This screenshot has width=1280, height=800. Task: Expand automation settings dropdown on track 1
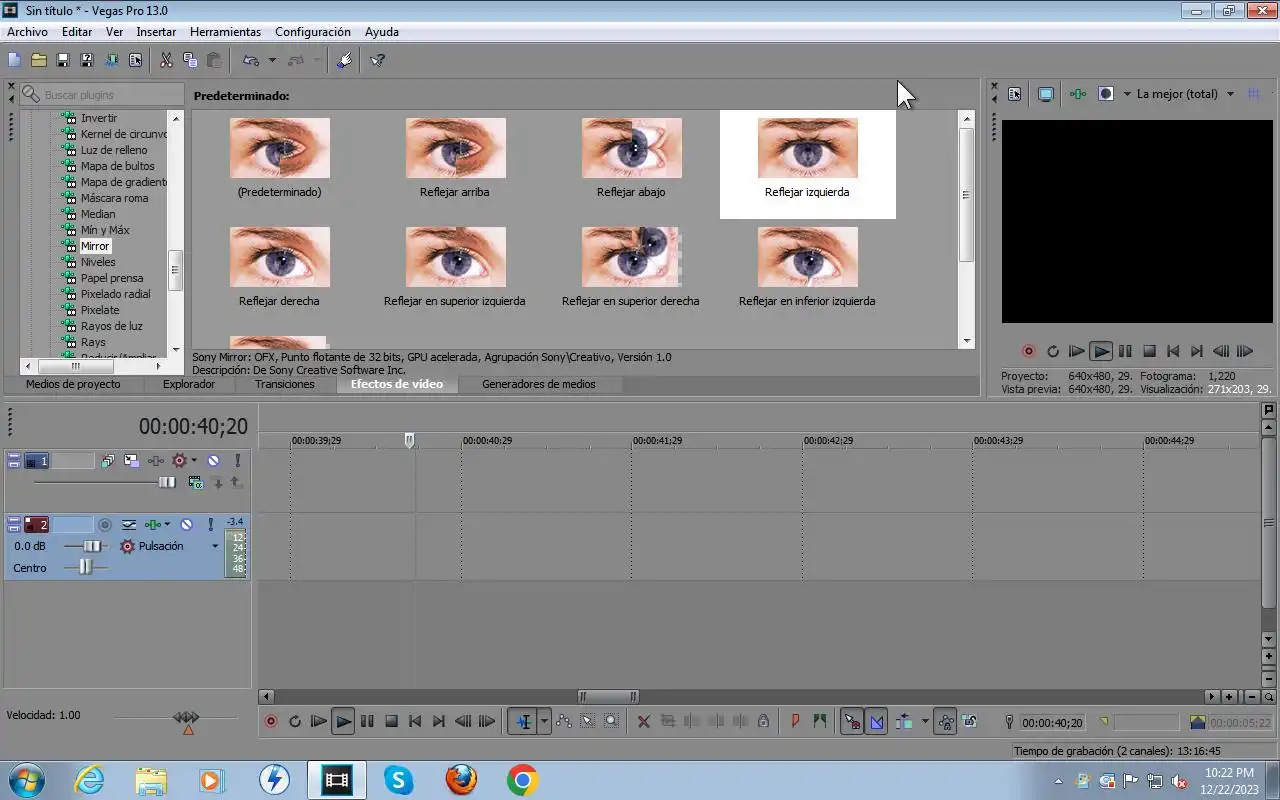(x=194, y=461)
